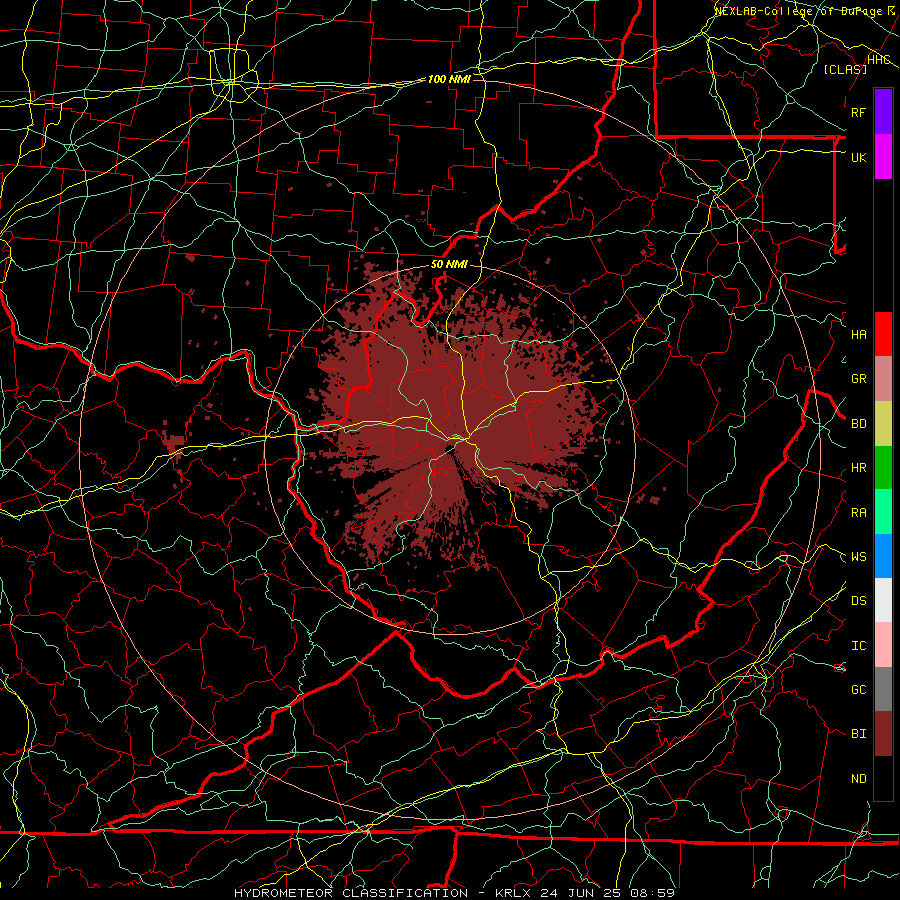Image resolution: width=900 pixels, height=900 pixels.
Task: Select the GR legend label
Action: click(859, 379)
